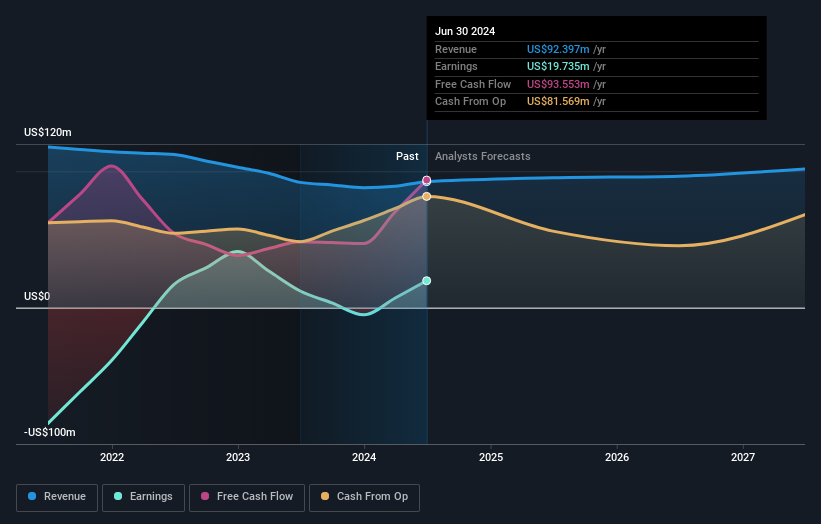Click the US$120m y-axis label
The width and height of the screenshot is (821, 524).
tap(48, 132)
